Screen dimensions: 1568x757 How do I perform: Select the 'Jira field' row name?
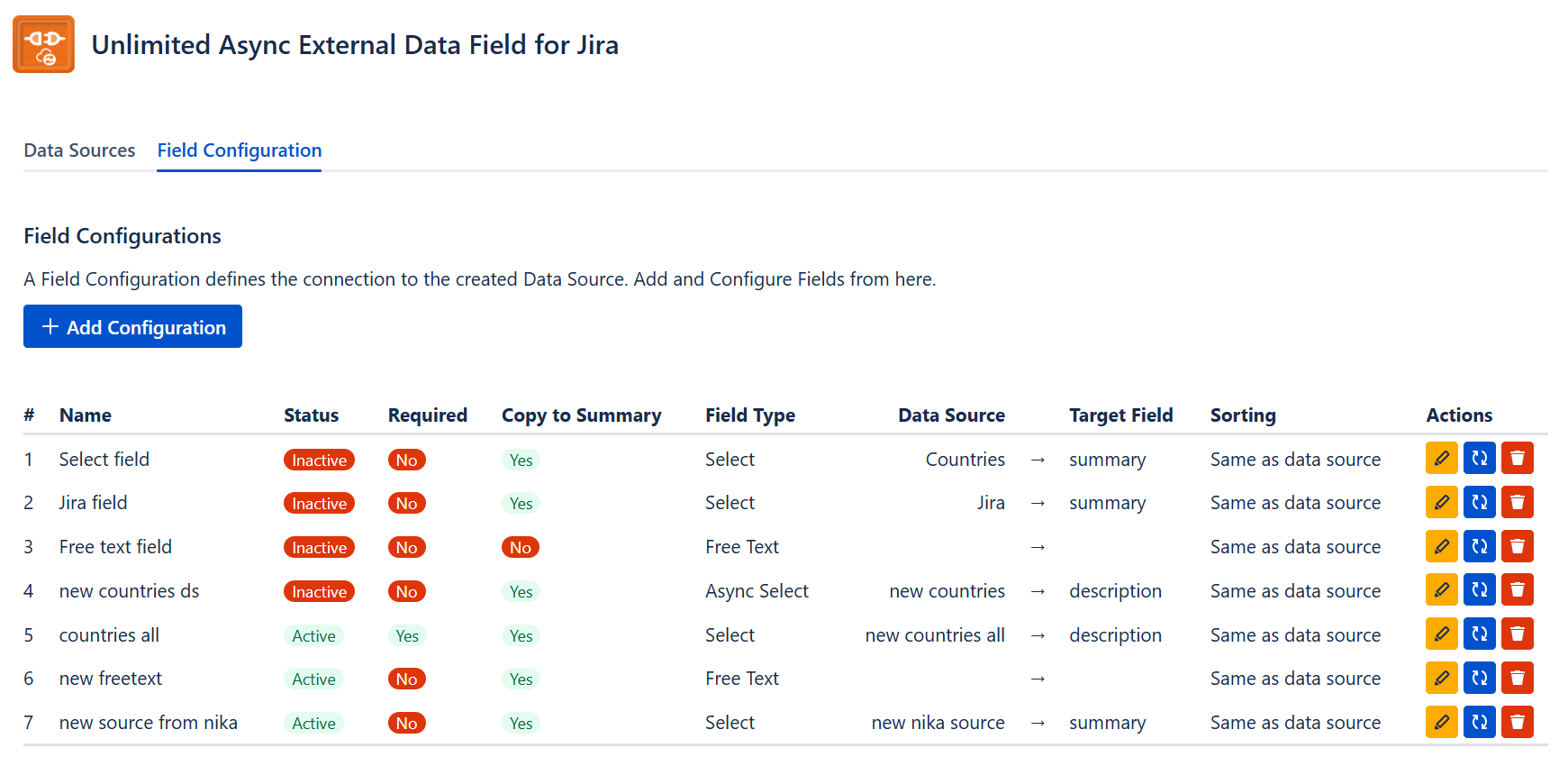(x=94, y=503)
